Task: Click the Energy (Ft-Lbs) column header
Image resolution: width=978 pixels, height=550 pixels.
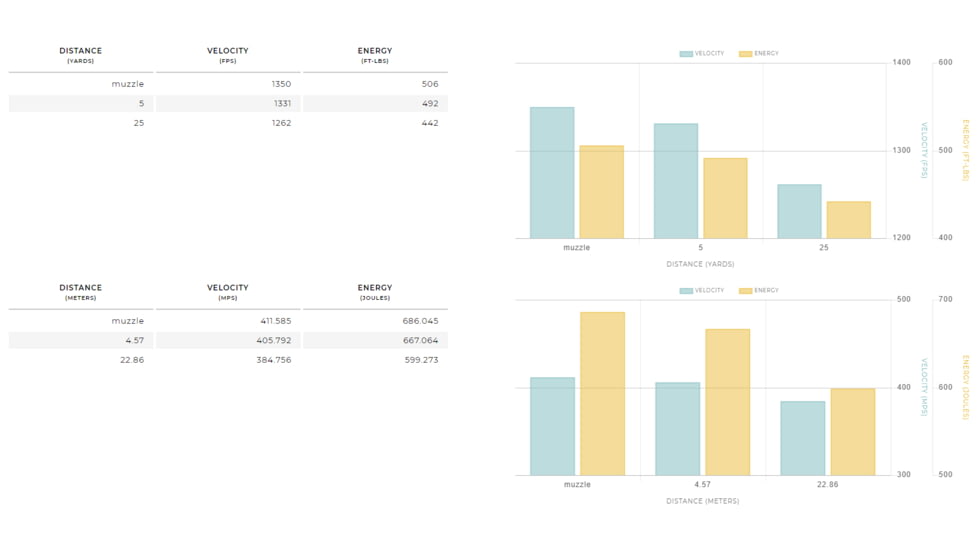Action: click(375, 55)
